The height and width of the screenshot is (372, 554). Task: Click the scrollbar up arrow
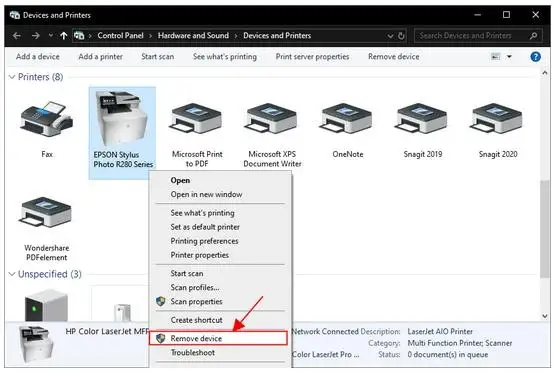point(544,73)
